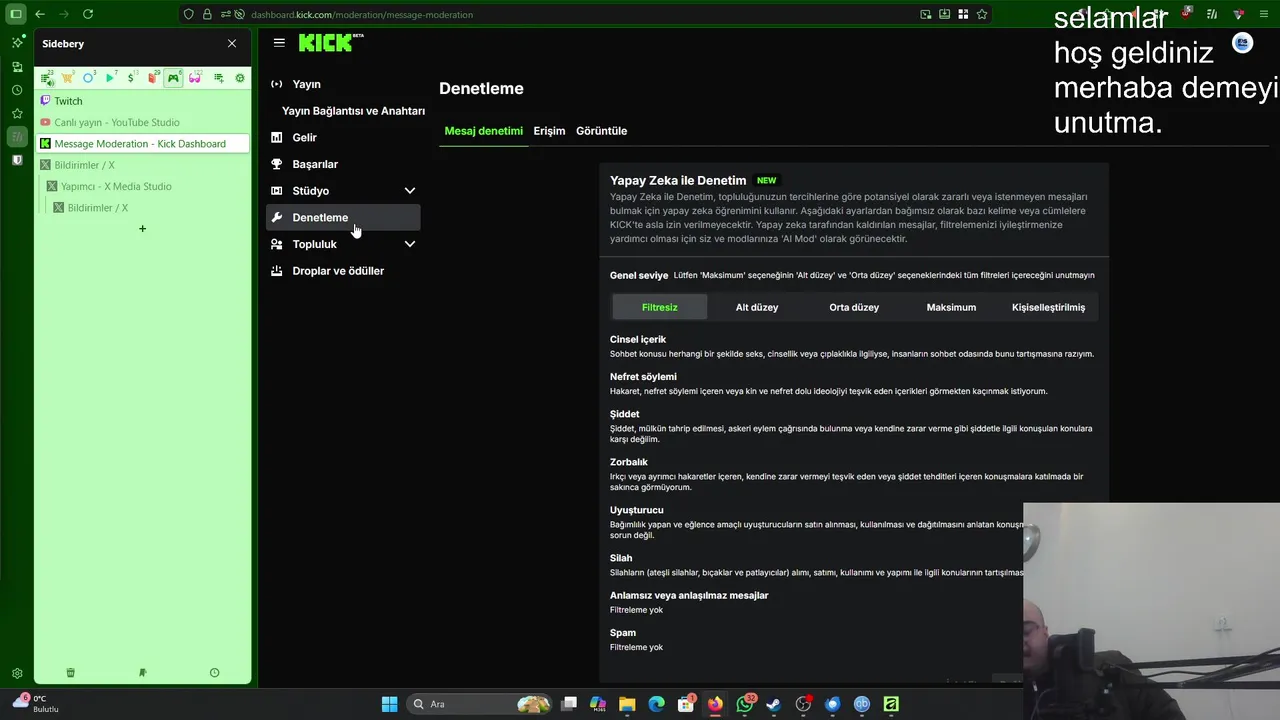Viewport: 1280px width, 720px height.
Task: Open File Explorer from taskbar
Action: pyautogui.click(x=627, y=704)
